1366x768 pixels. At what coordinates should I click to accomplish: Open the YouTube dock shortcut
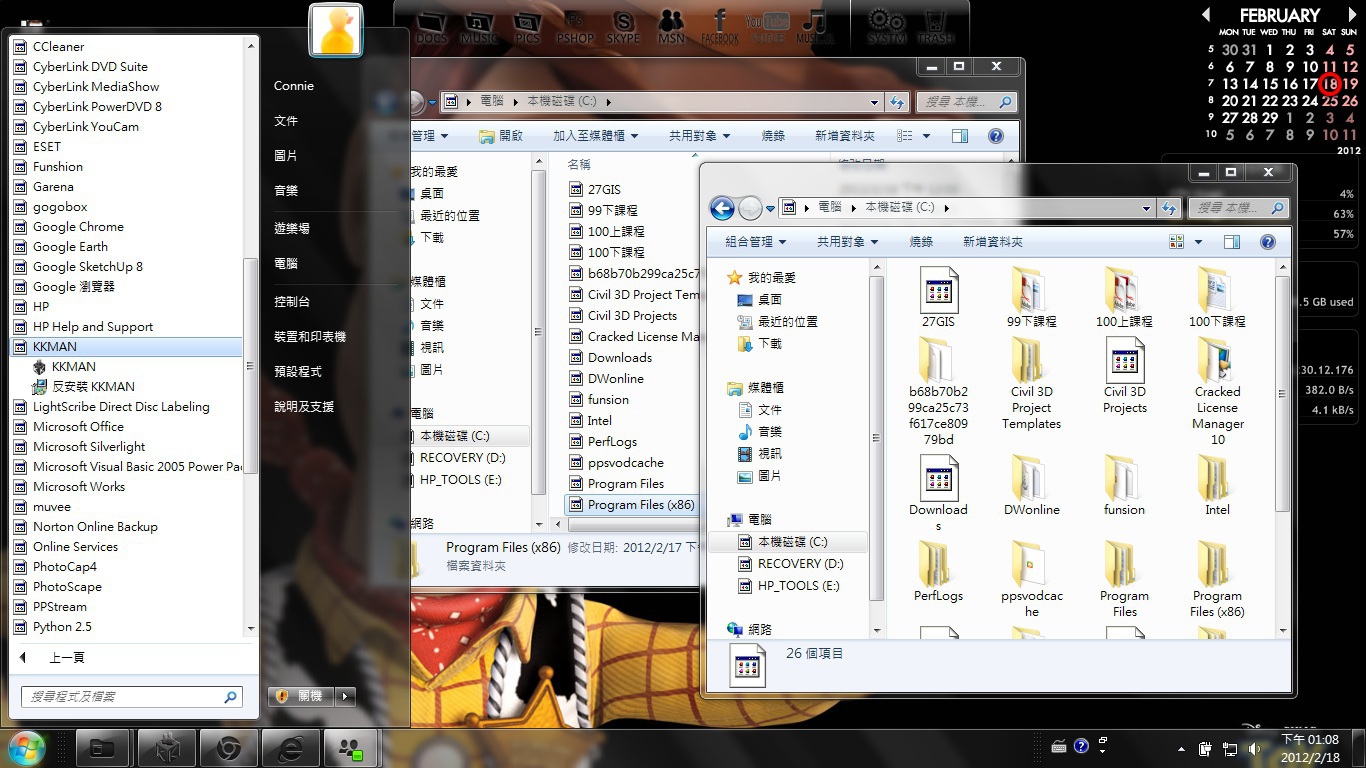767,26
